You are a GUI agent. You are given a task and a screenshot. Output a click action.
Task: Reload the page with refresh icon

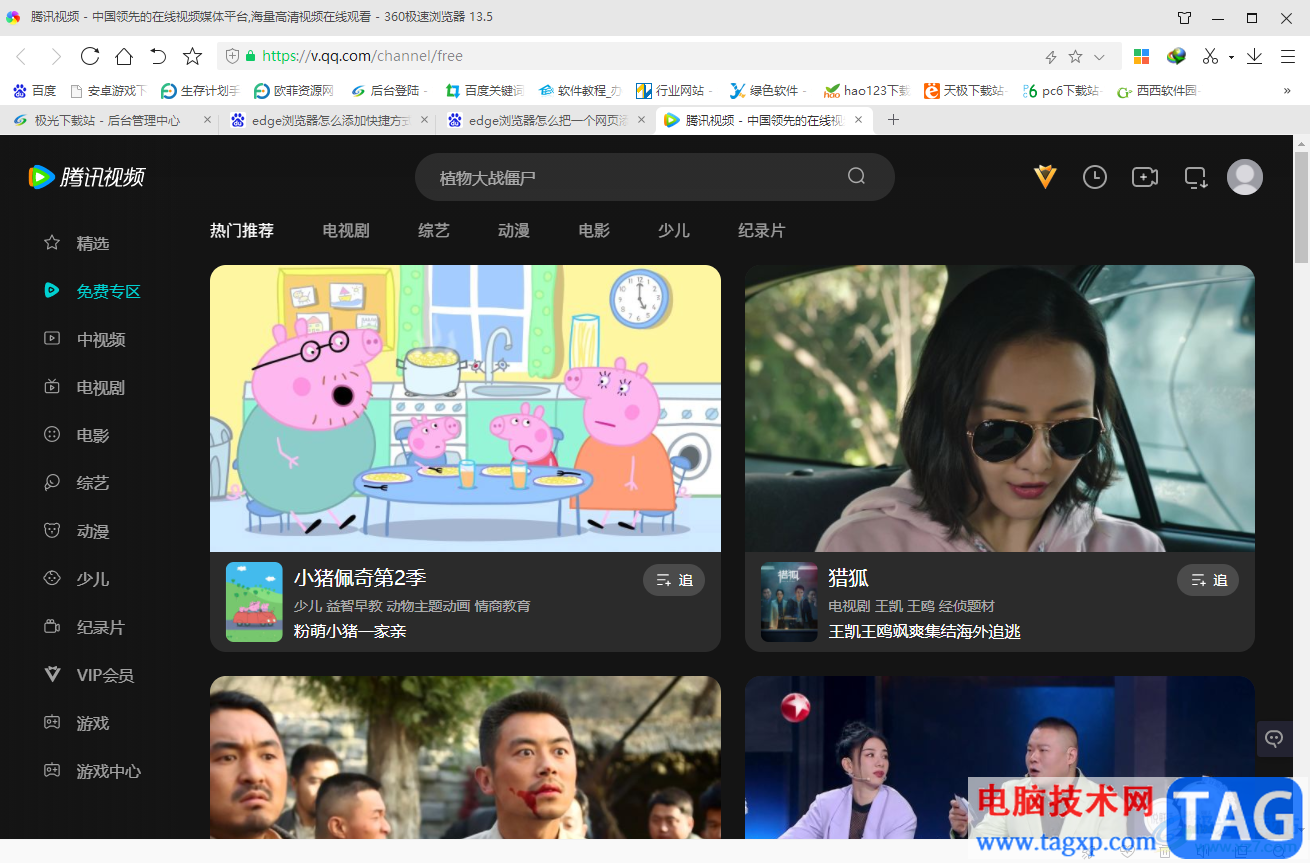point(90,56)
